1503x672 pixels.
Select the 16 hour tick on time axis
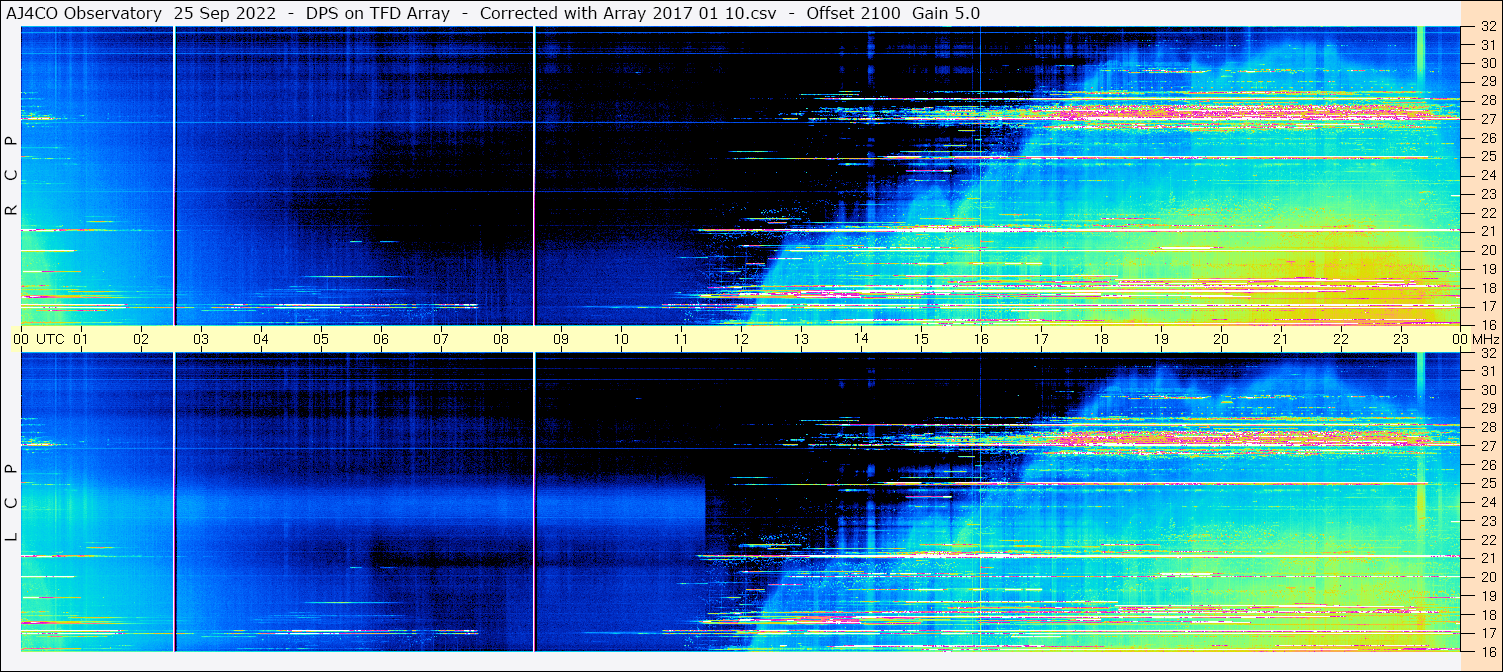pos(981,339)
